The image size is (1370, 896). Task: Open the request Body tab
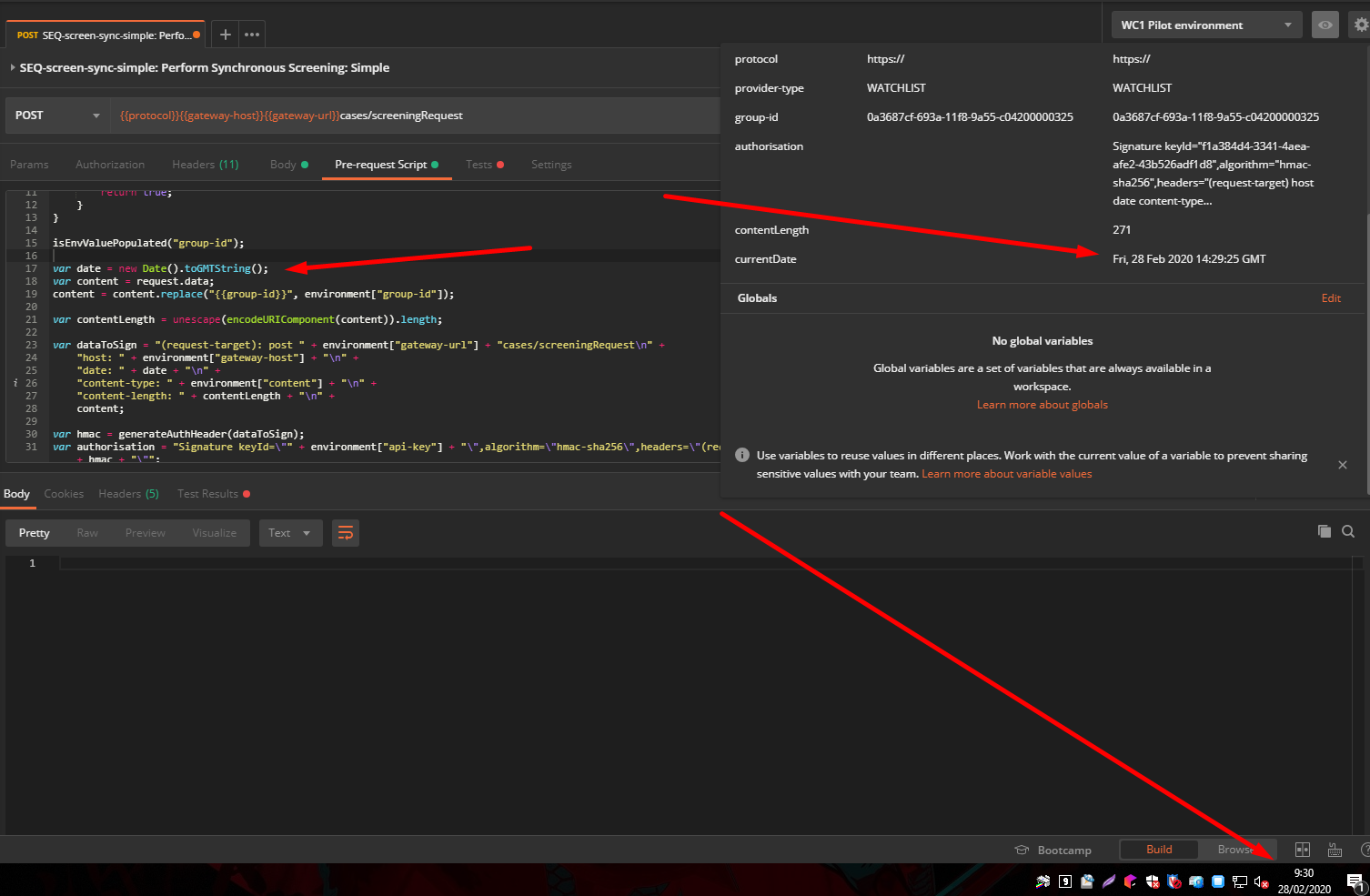coord(288,165)
